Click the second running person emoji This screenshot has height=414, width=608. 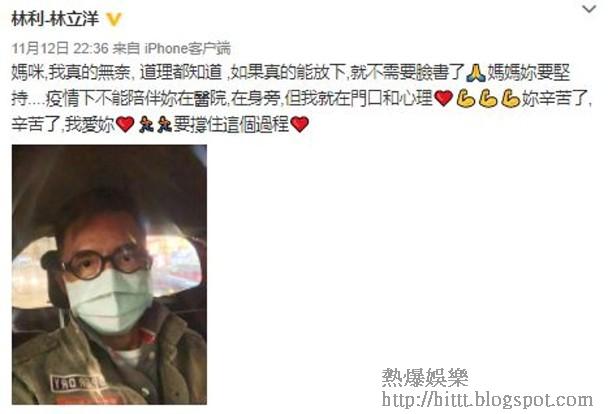coord(164,124)
